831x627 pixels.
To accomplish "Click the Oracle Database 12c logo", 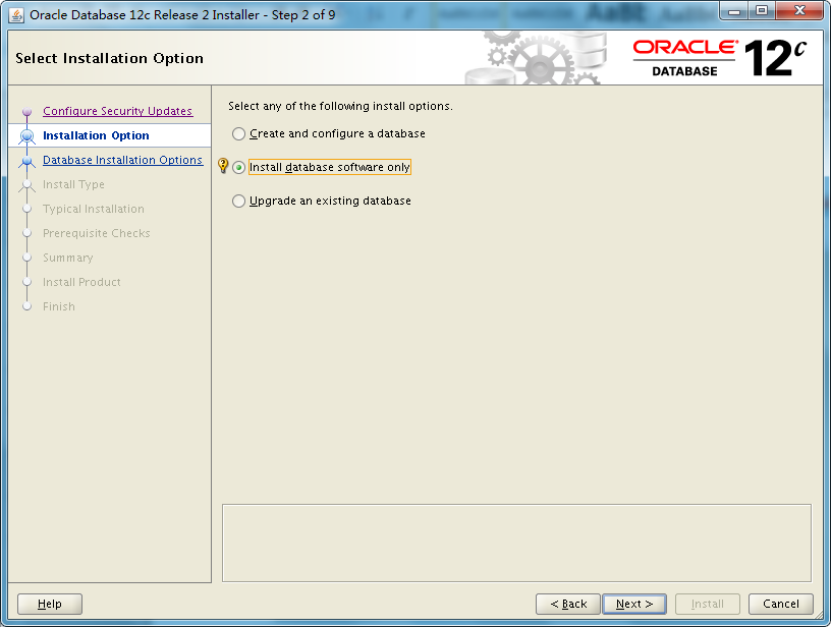I will (718, 58).
